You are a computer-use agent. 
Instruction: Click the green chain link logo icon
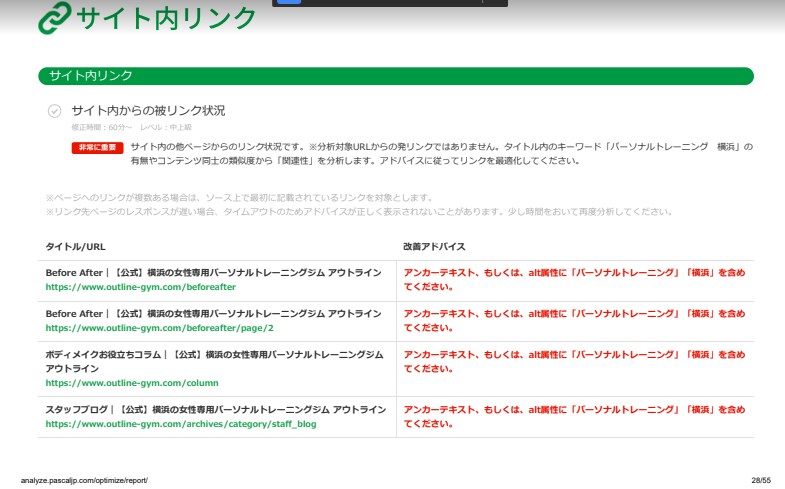(55, 18)
